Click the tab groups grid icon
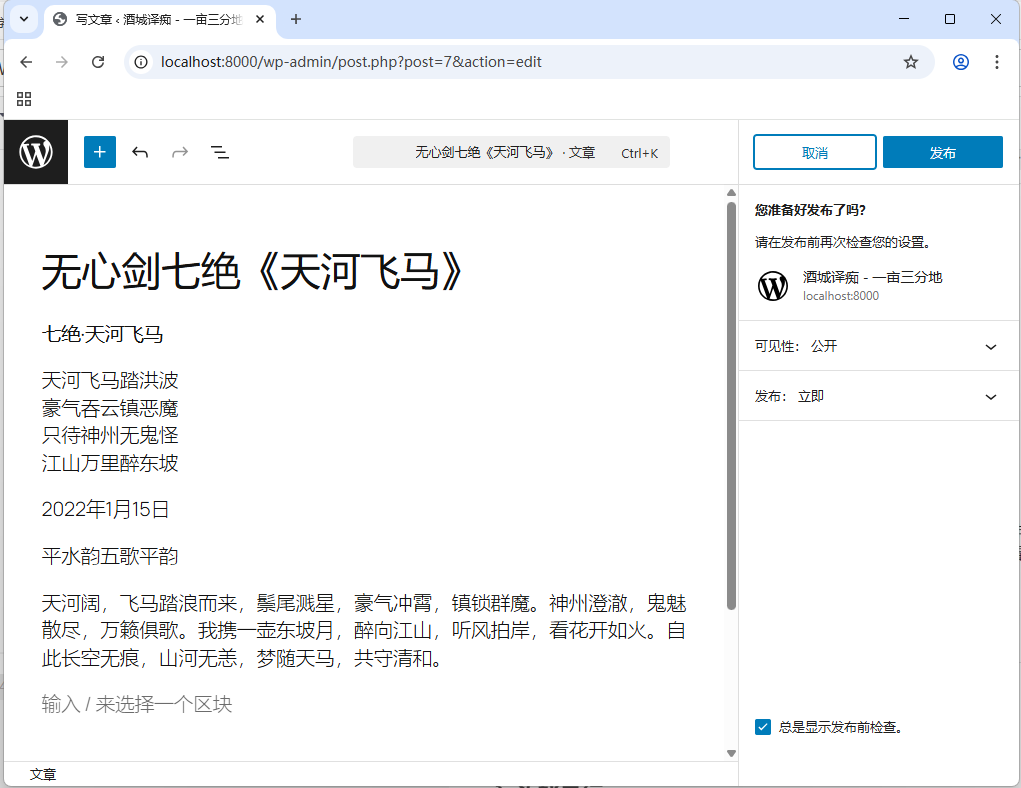Screen dimensions: 1021x788 (24, 99)
